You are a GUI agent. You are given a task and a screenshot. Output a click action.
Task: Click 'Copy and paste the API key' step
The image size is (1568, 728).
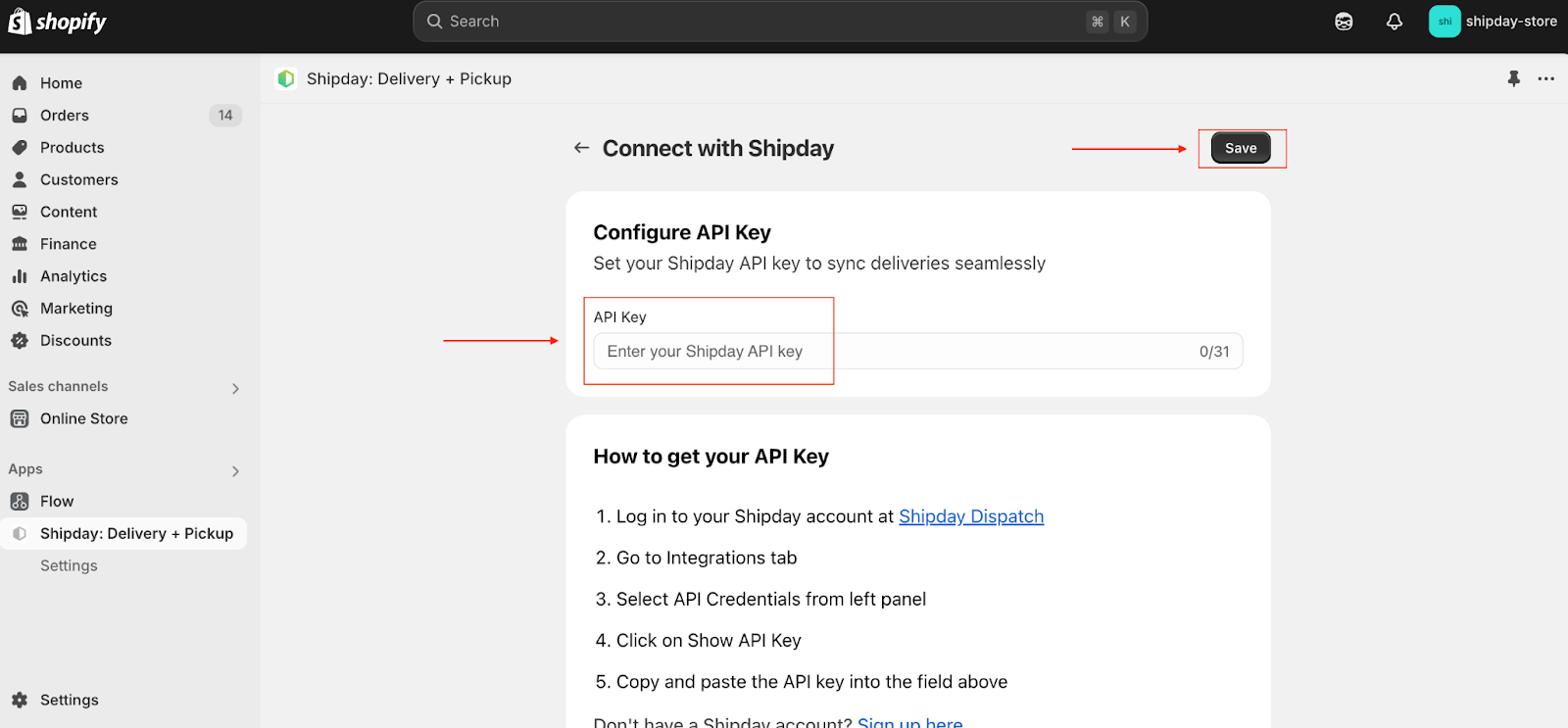811,682
